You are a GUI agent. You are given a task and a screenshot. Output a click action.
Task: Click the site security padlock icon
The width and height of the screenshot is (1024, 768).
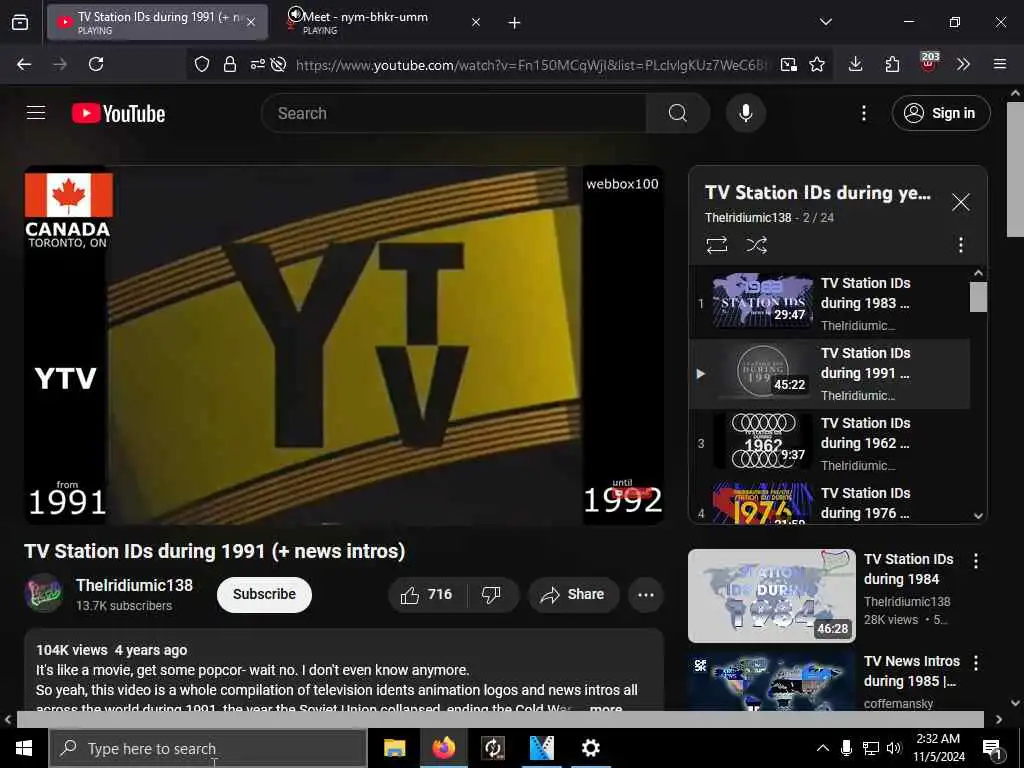229,64
